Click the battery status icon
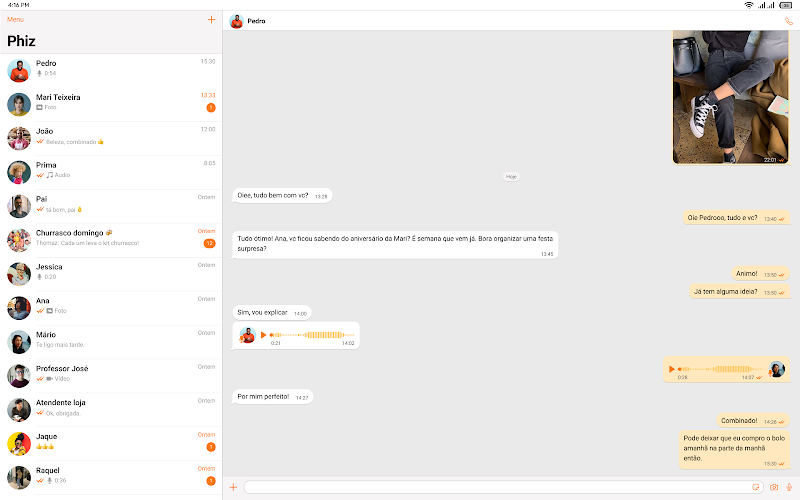Viewport: 800px width, 500px height. [x=786, y=5]
